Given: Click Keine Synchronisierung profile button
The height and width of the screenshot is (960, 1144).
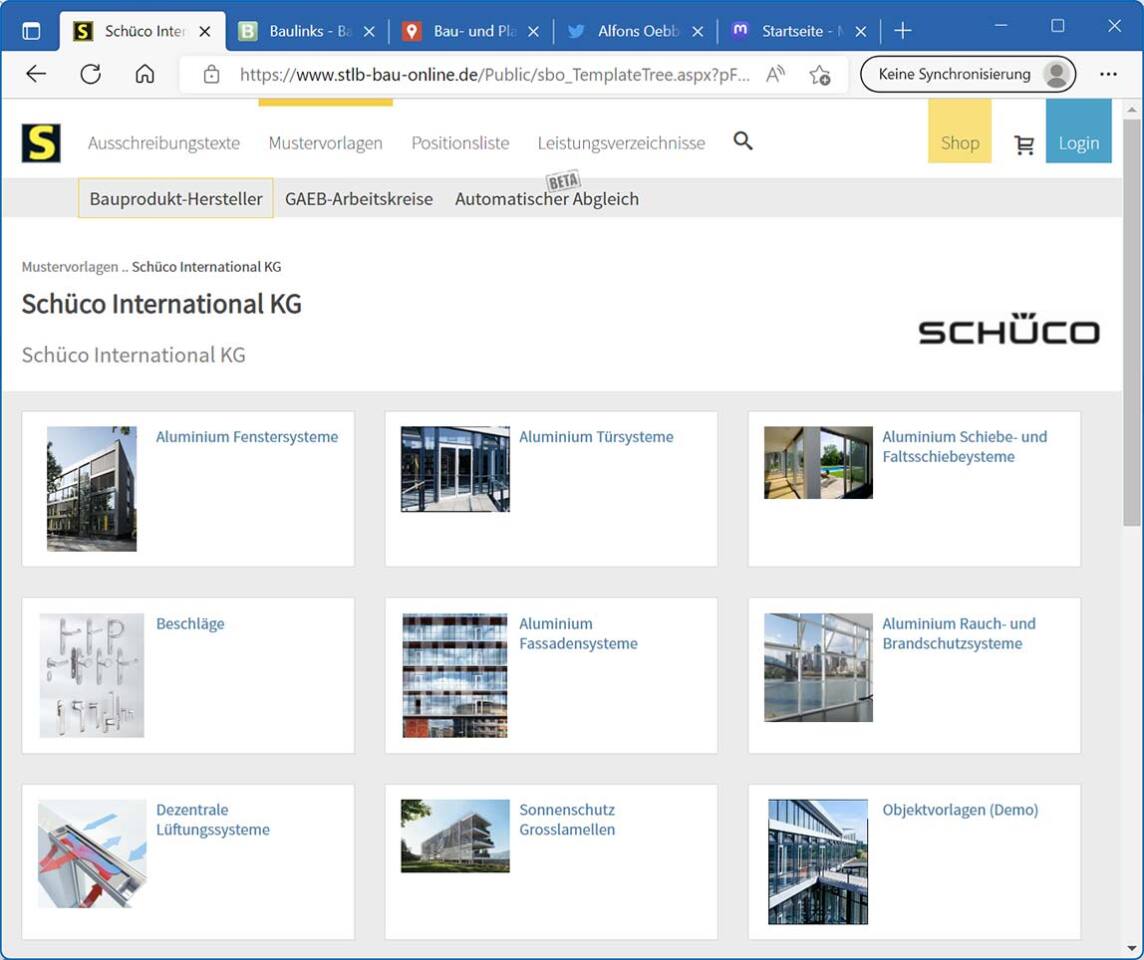Looking at the screenshot, I should click(968, 74).
